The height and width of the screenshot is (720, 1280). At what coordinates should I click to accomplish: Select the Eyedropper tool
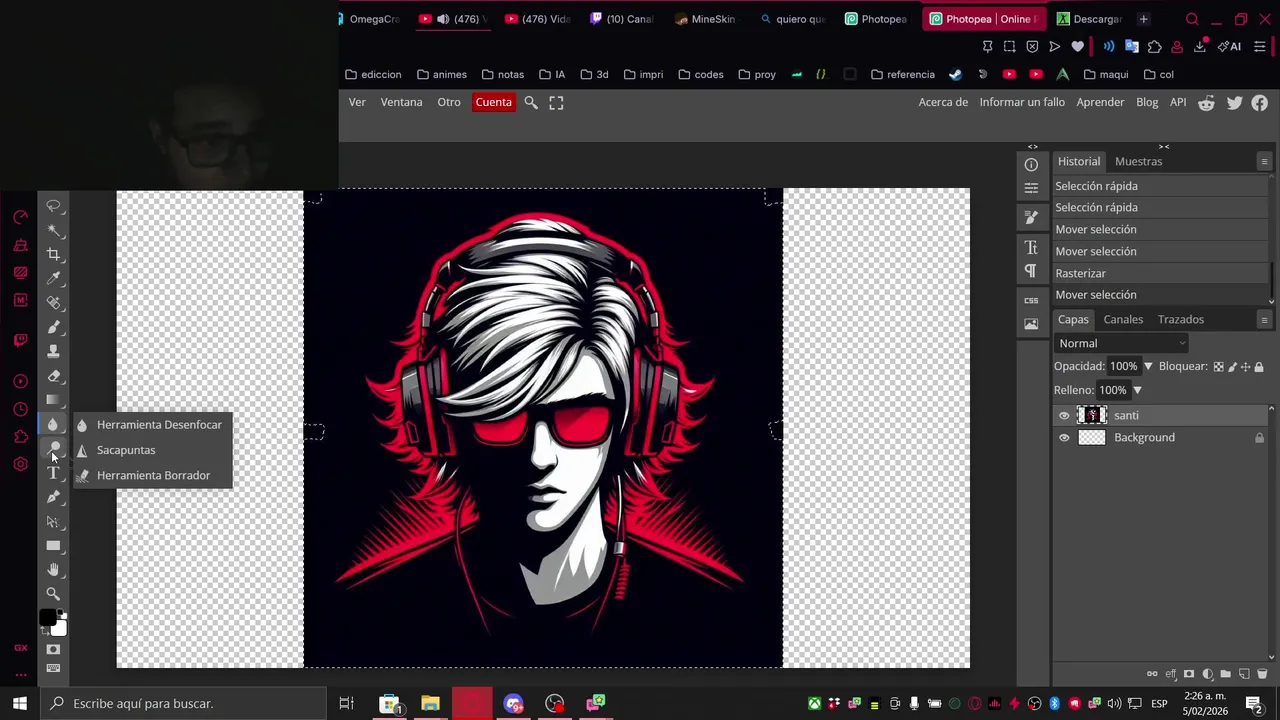(x=53, y=278)
